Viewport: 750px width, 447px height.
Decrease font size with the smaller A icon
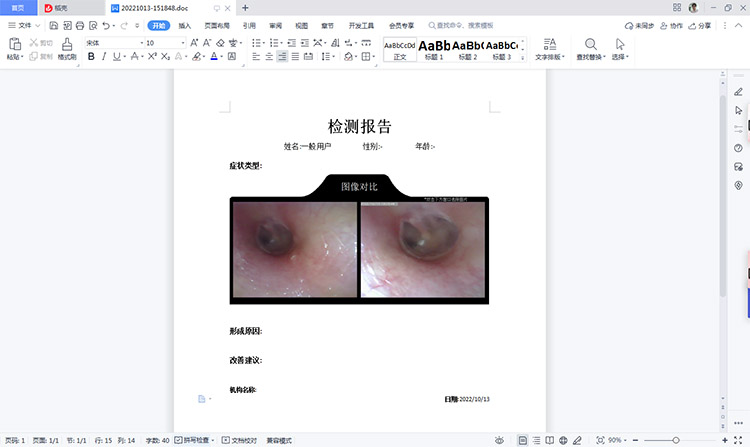[x=207, y=43]
